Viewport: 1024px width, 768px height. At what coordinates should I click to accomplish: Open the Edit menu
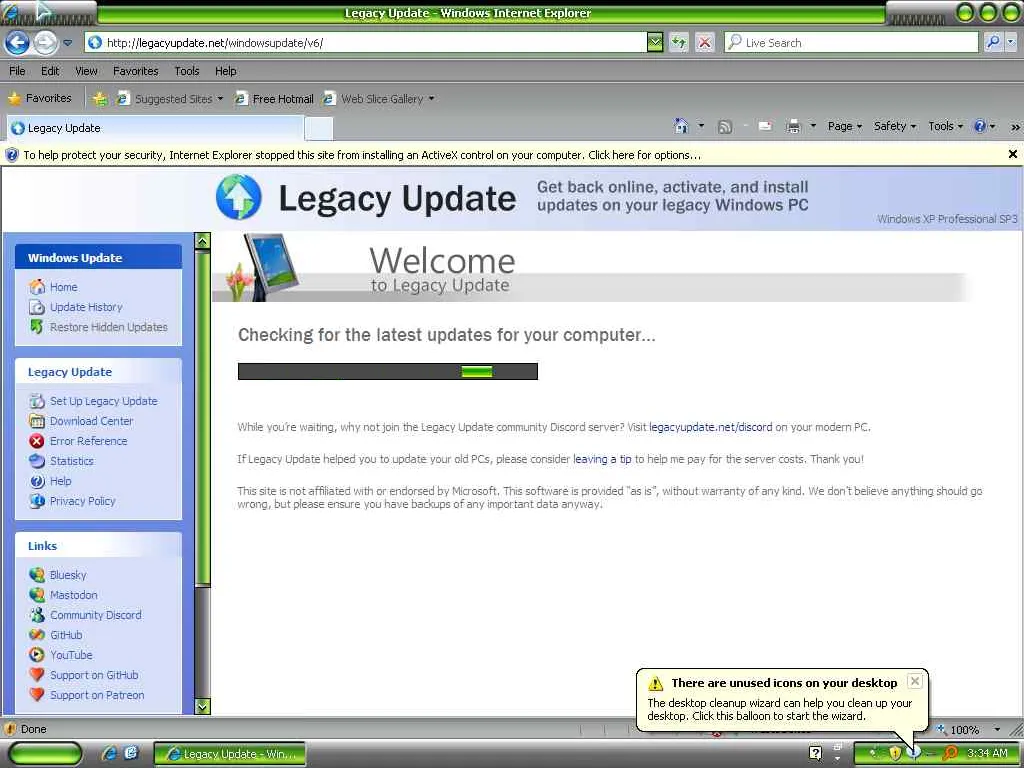(x=50, y=71)
